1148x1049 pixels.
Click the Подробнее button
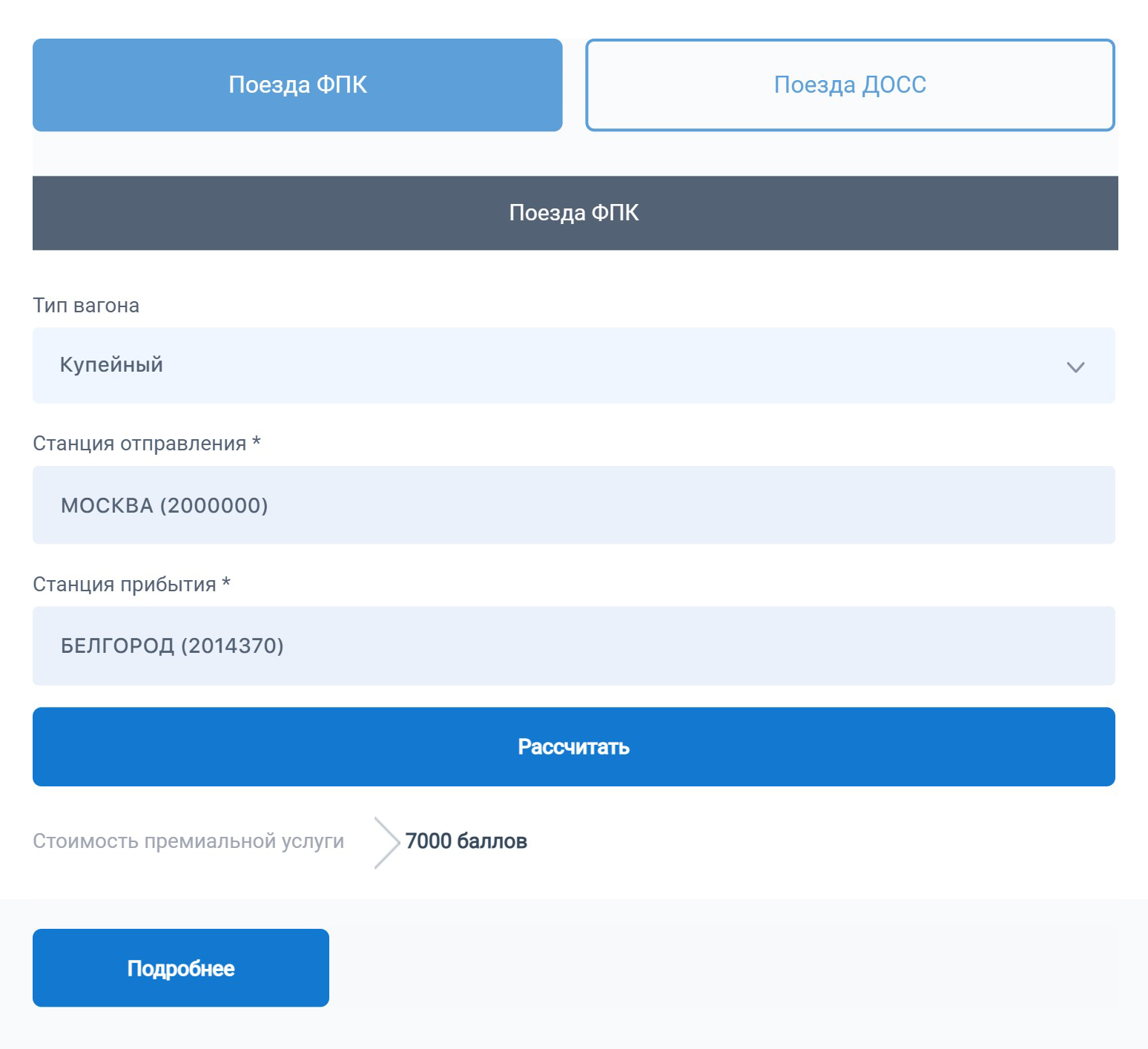[181, 967]
